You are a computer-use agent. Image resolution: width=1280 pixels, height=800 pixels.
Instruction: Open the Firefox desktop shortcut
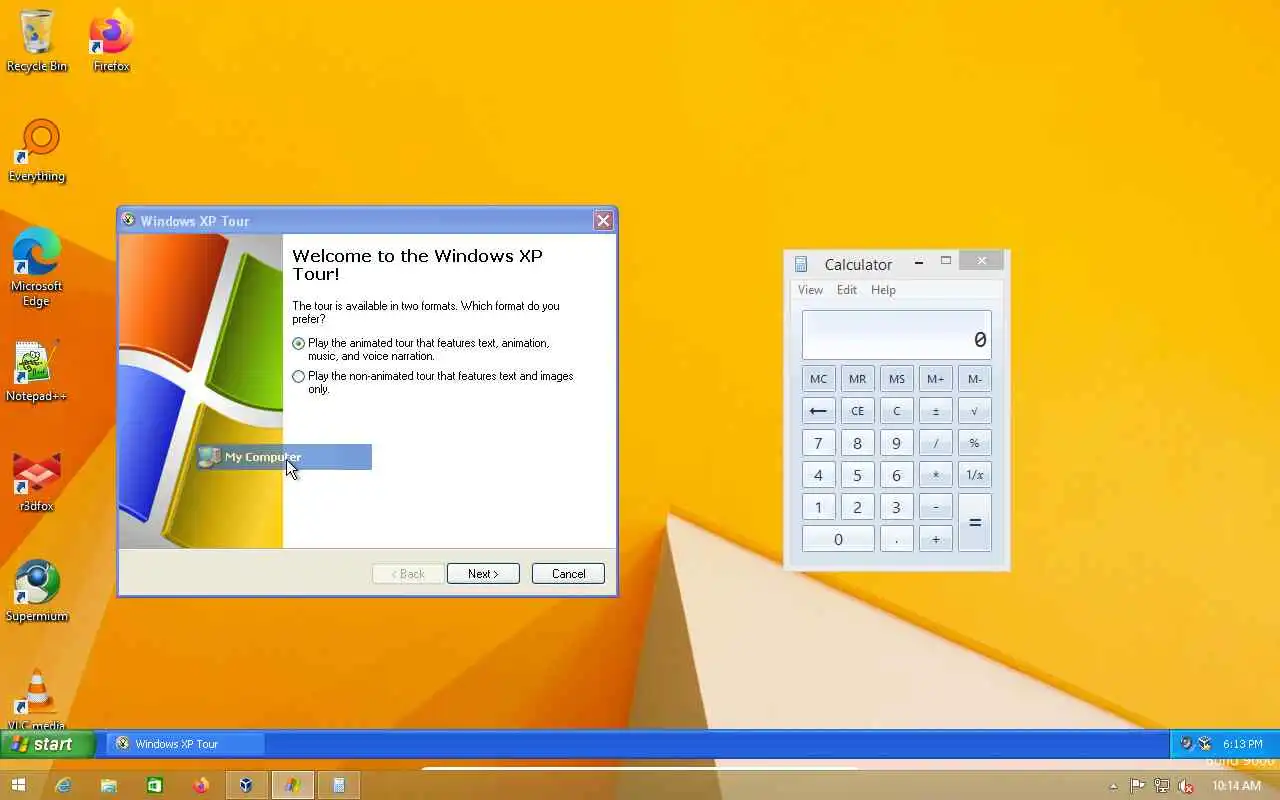coord(111,40)
